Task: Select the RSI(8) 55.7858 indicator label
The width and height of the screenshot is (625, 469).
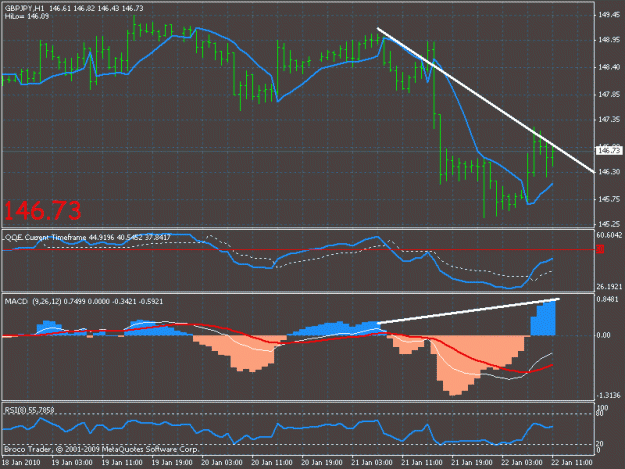Action: pos(29,410)
